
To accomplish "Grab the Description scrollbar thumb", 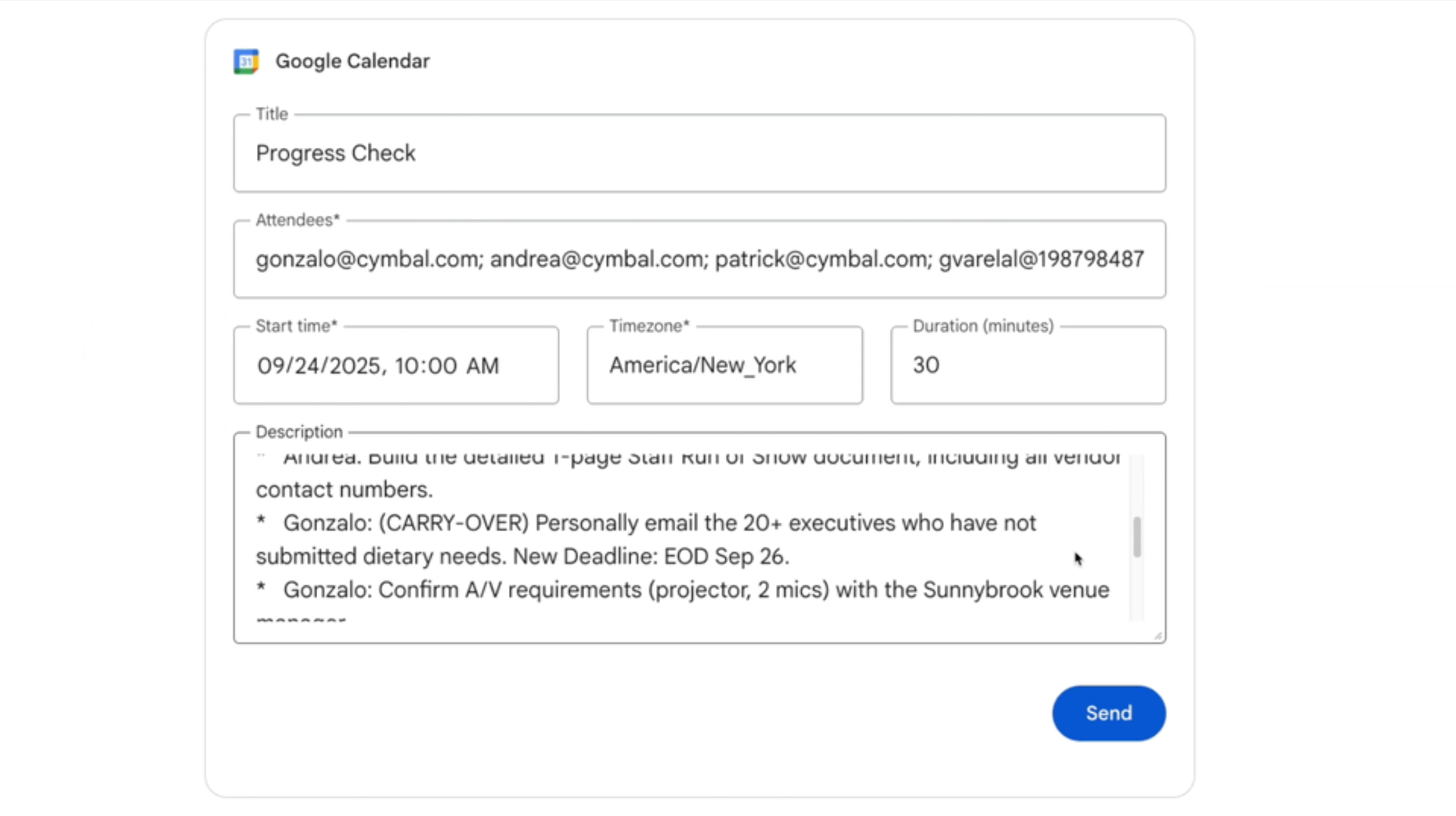I will (x=1136, y=536).
